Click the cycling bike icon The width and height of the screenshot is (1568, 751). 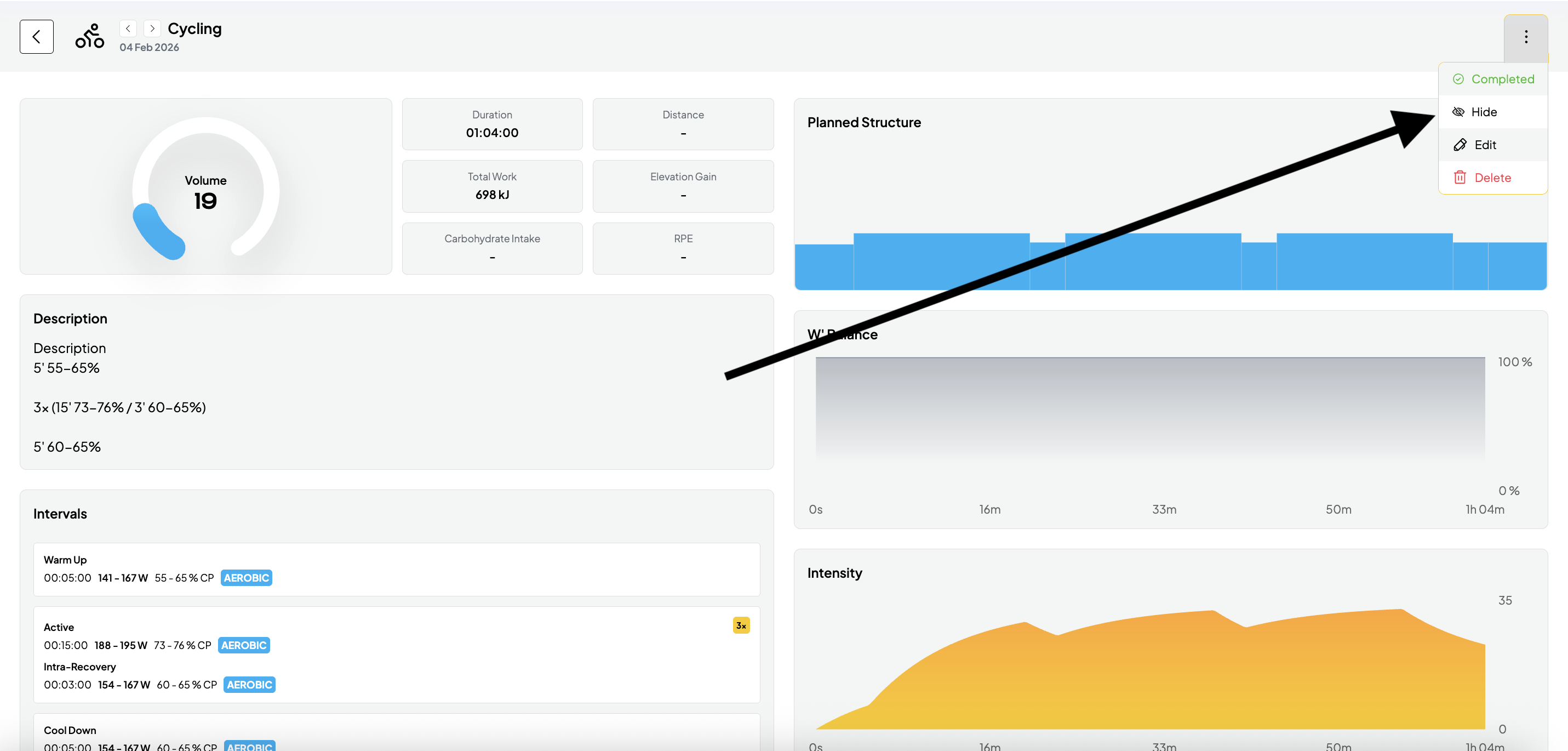89,37
